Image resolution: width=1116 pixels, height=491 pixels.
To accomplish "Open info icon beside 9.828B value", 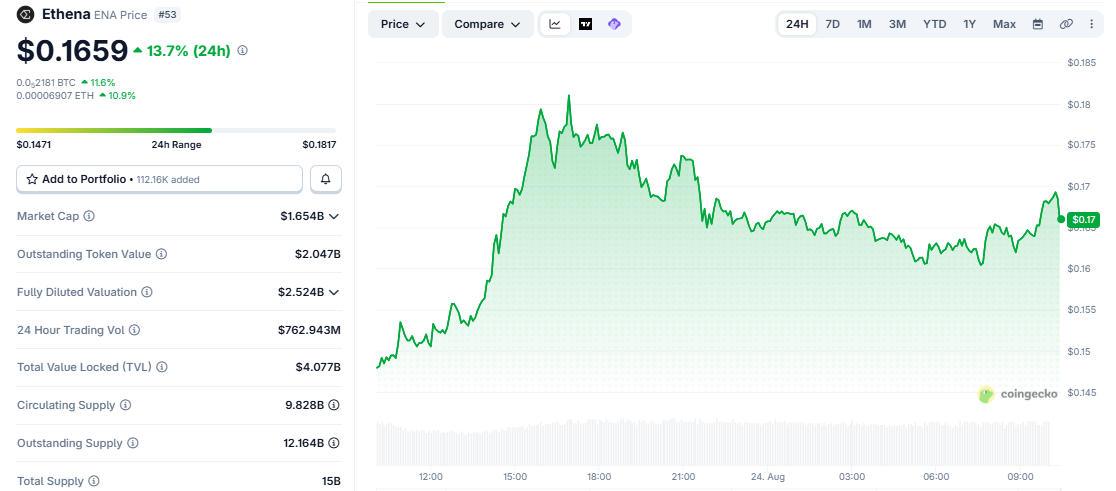I will point(335,405).
